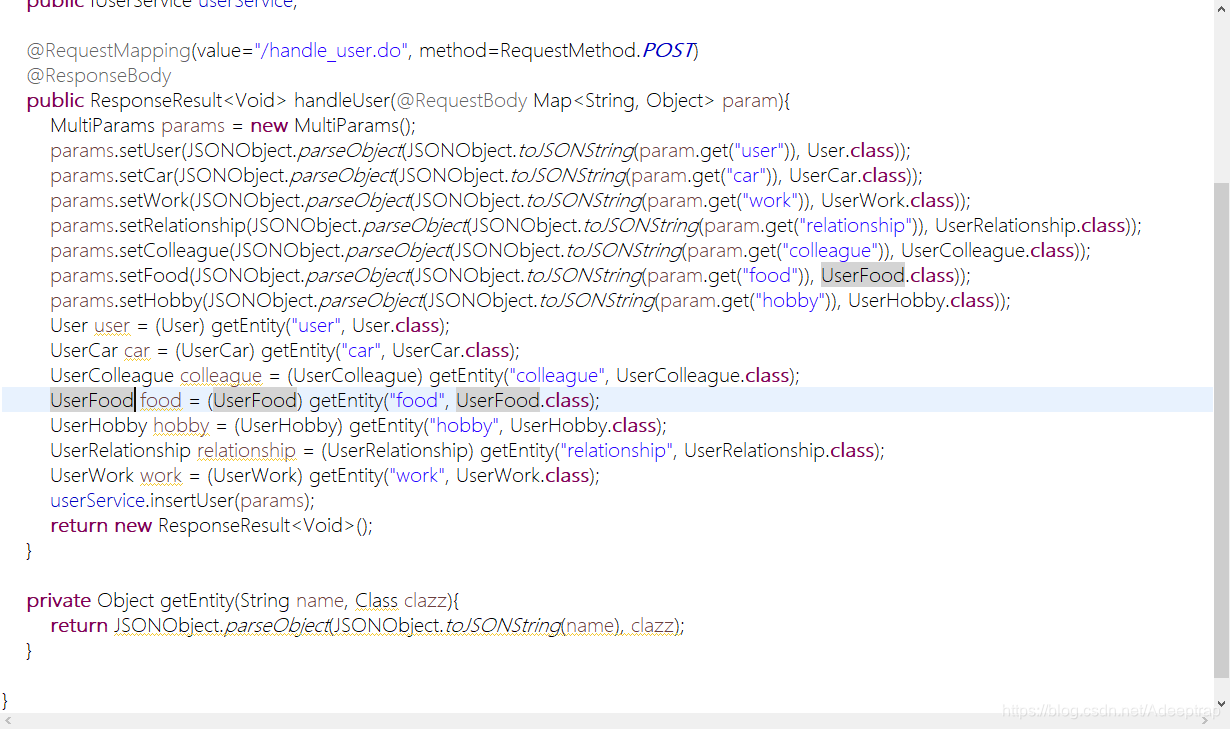Click the return new ResponseResult statement
1230x729 pixels.
(211, 525)
